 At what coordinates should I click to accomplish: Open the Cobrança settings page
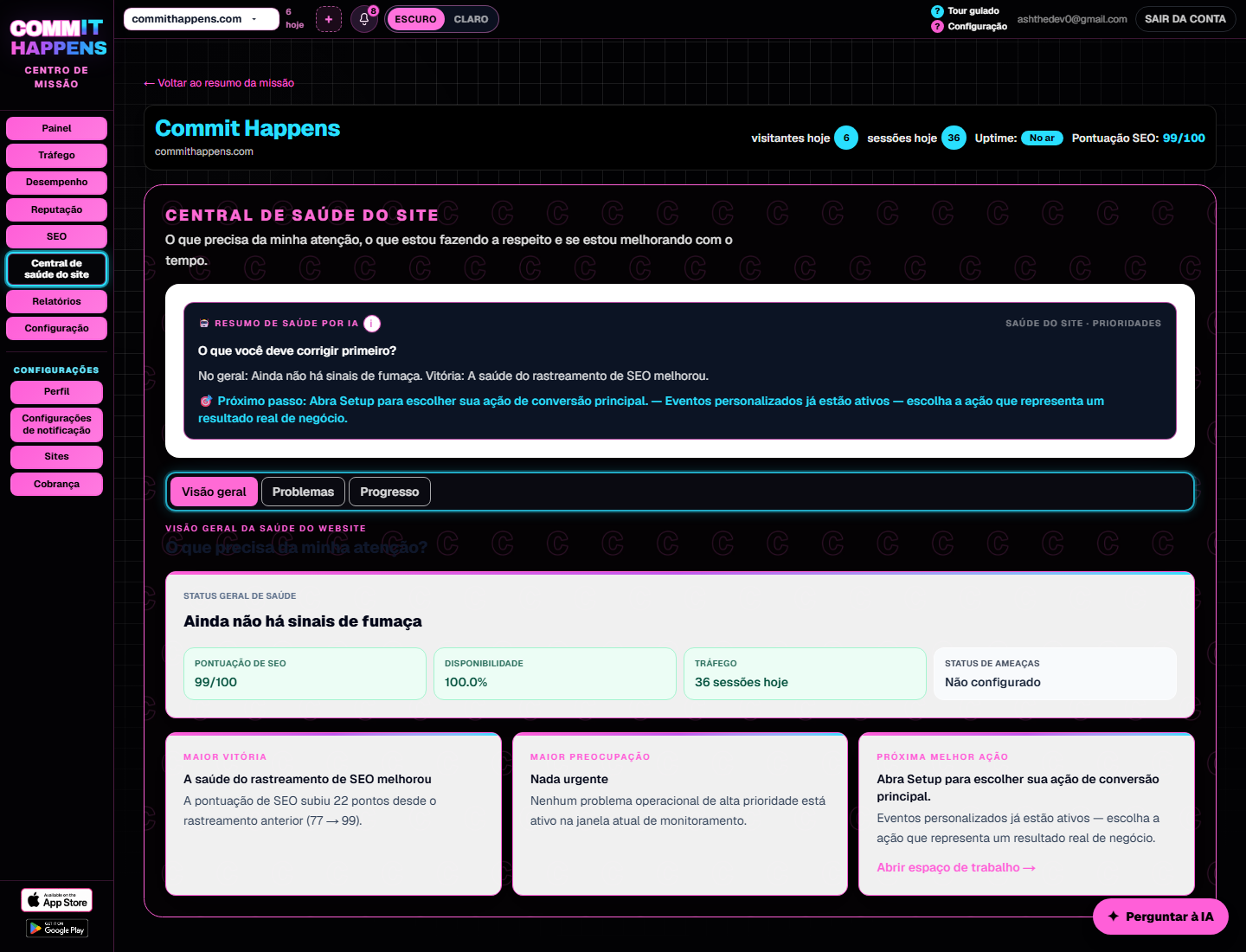point(56,484)
